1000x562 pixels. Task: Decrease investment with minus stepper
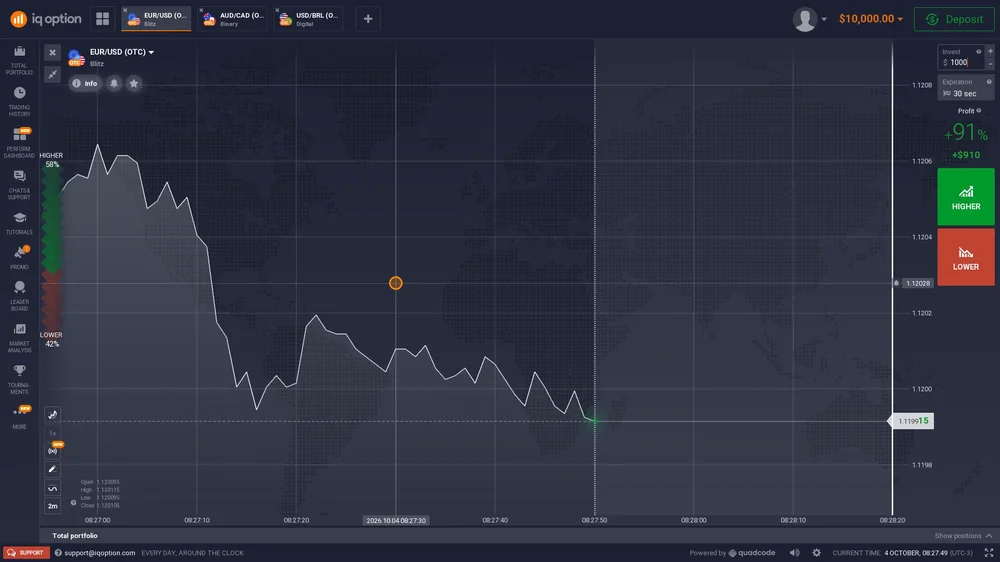point(990,63)
